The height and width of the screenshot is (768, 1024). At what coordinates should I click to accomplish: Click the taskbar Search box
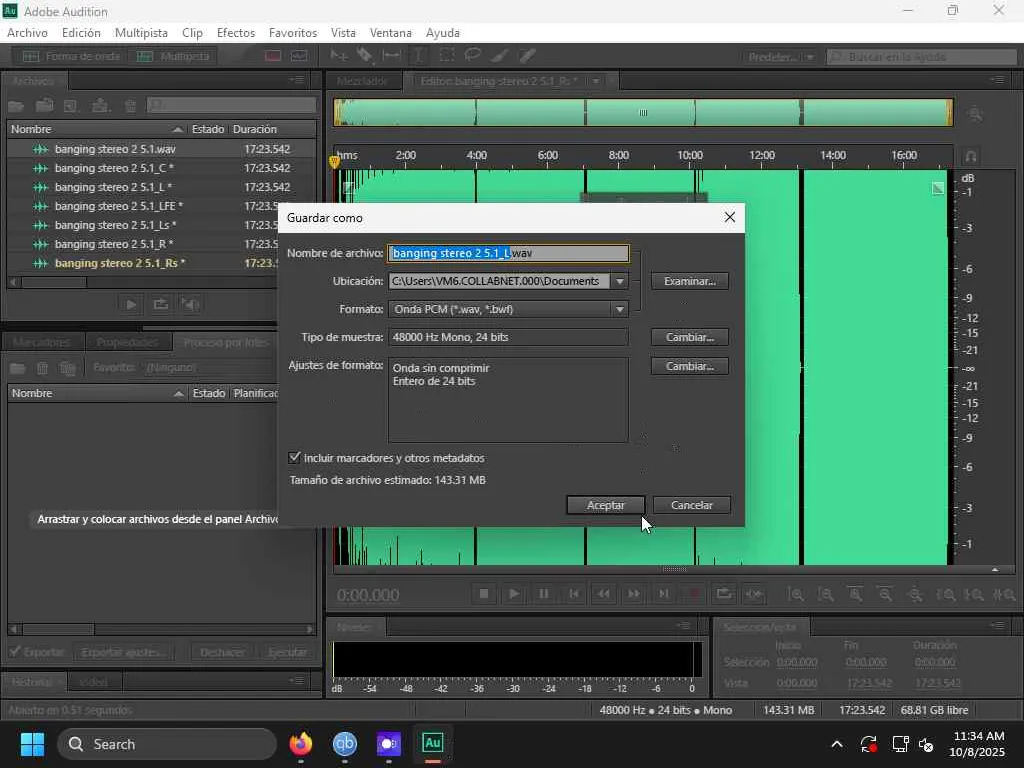coord(167,744)
